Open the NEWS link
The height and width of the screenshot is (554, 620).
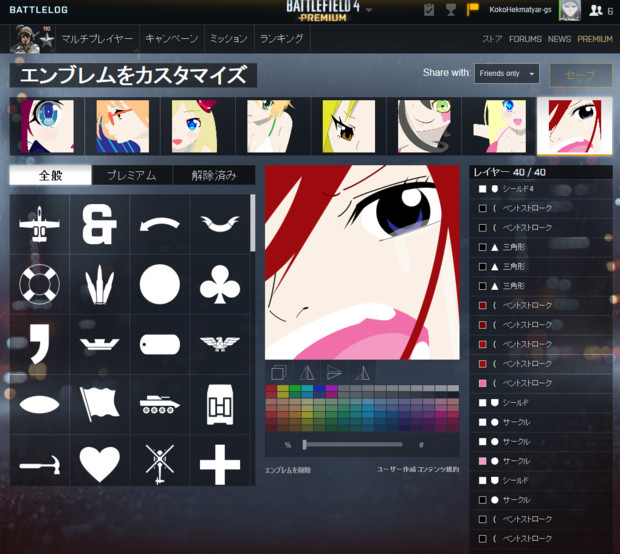click(559, 39)
